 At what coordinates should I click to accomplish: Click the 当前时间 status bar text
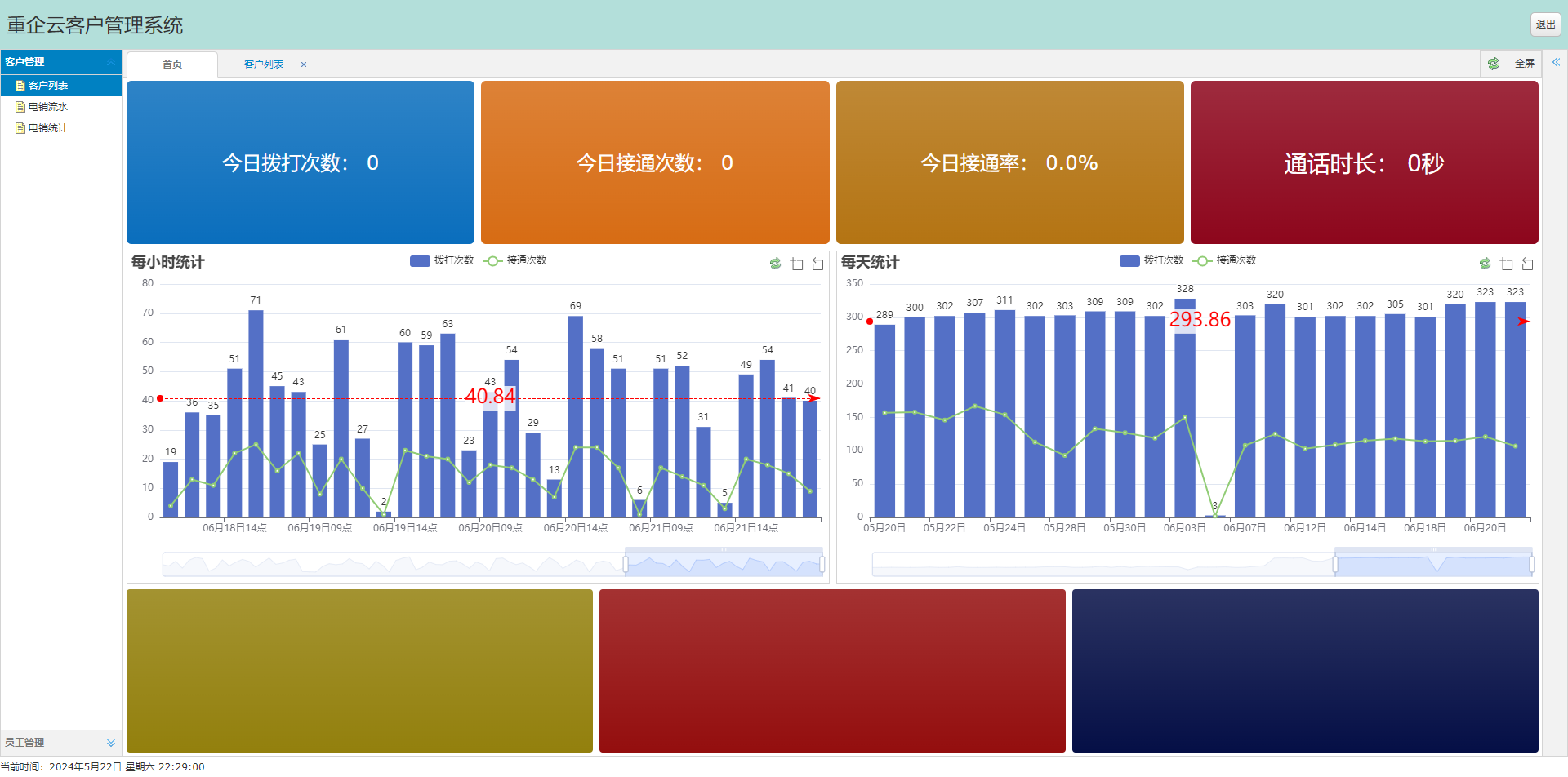pos(102,767)
